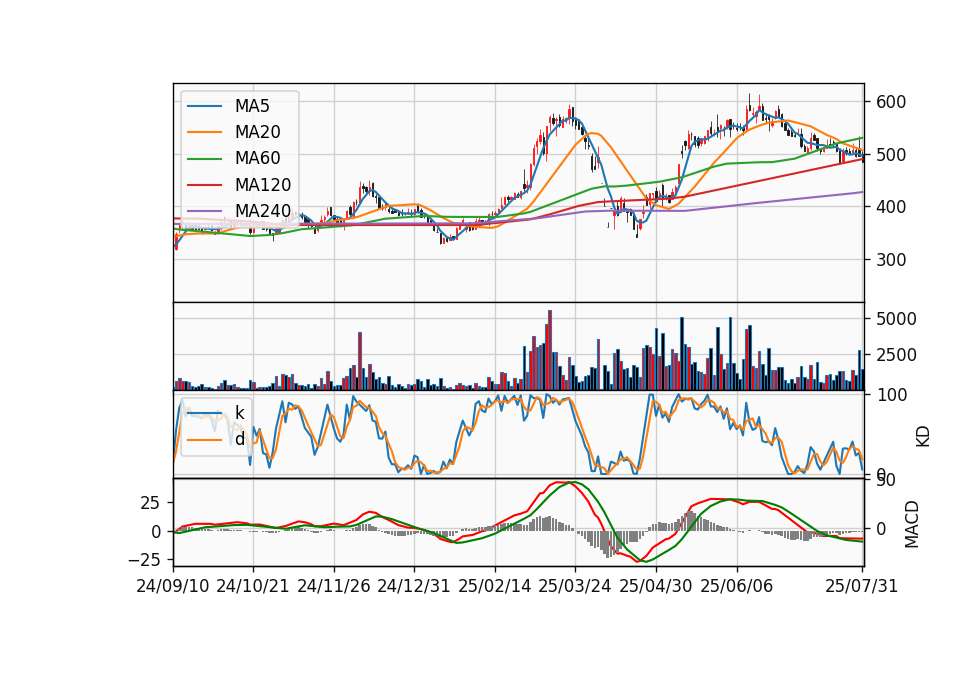Image resolution: width=960 pixels, height=690 pixels.
Task: Click the 25/03/24 date label
Action: click(575, 586)
